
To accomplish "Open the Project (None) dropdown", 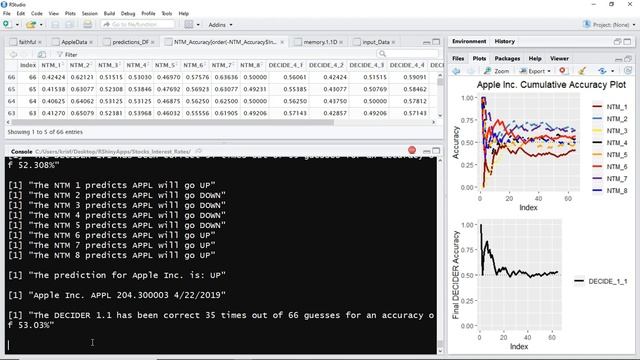I will pyautogui.click(x=610, y=24).
